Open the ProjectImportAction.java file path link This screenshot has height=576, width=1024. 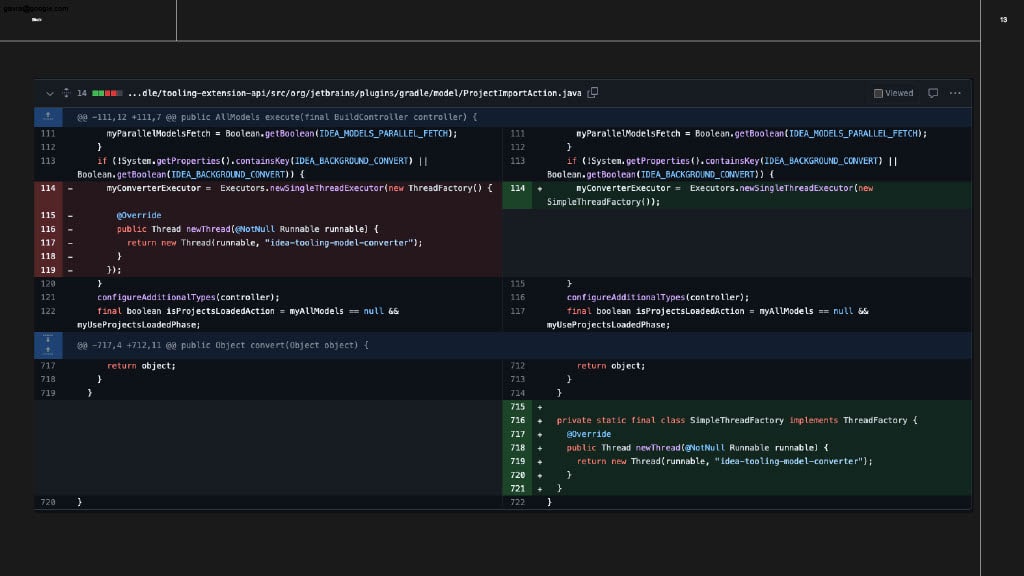coord(355,93)
